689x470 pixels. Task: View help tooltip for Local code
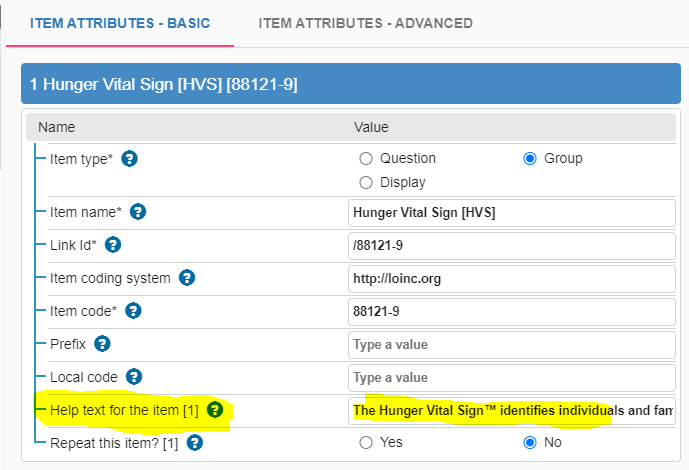[134, 376]
